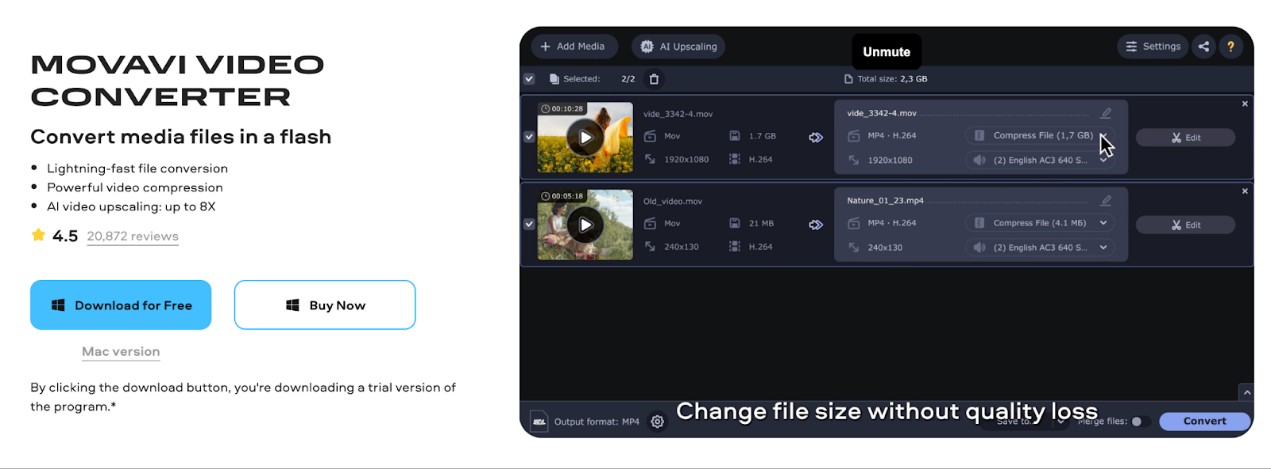1271x469 pixels.
Task: Enable the Merge files toggle
Action: [x=1138, y=422]
